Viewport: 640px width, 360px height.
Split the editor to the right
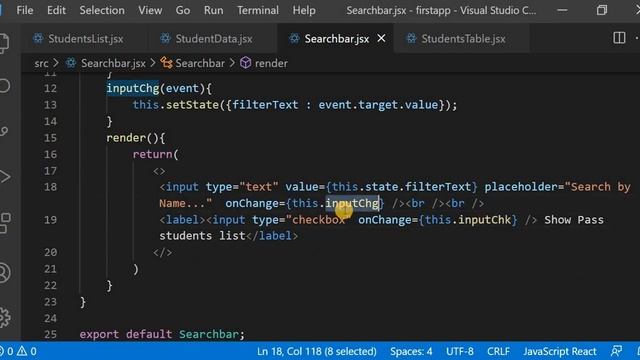click(x=619, y=38)
